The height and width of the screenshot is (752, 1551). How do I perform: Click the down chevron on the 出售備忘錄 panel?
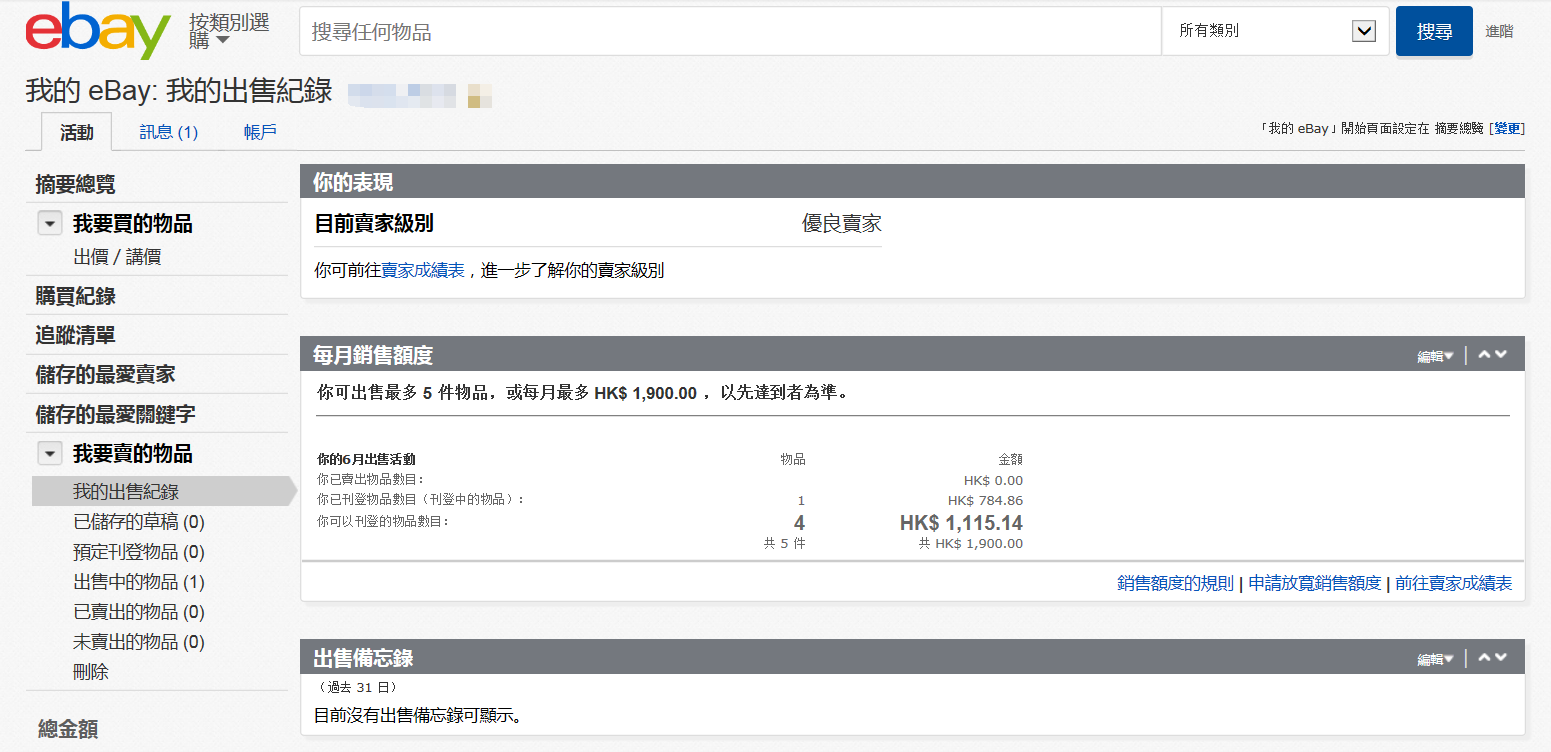tap(1501, 657)
